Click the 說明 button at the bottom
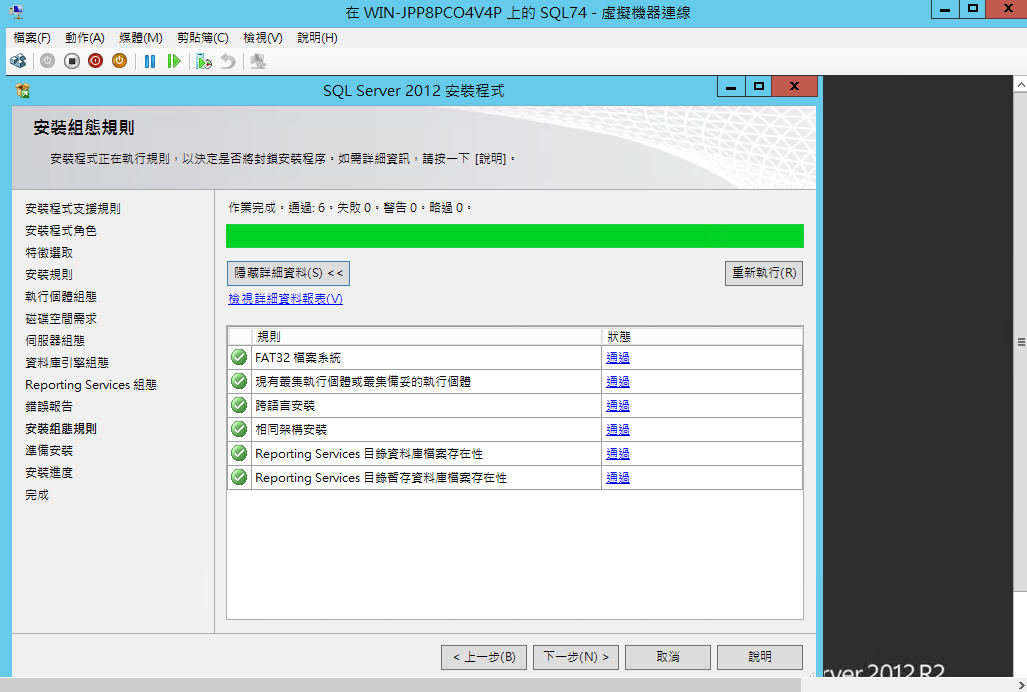This screenshot has width=1027, height=692. tap(760, 657)
